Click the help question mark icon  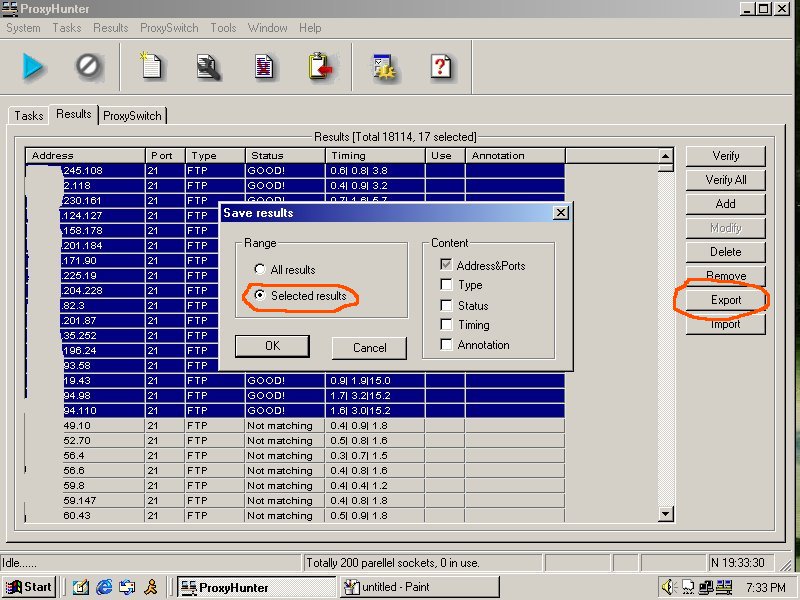coord(441,67)
